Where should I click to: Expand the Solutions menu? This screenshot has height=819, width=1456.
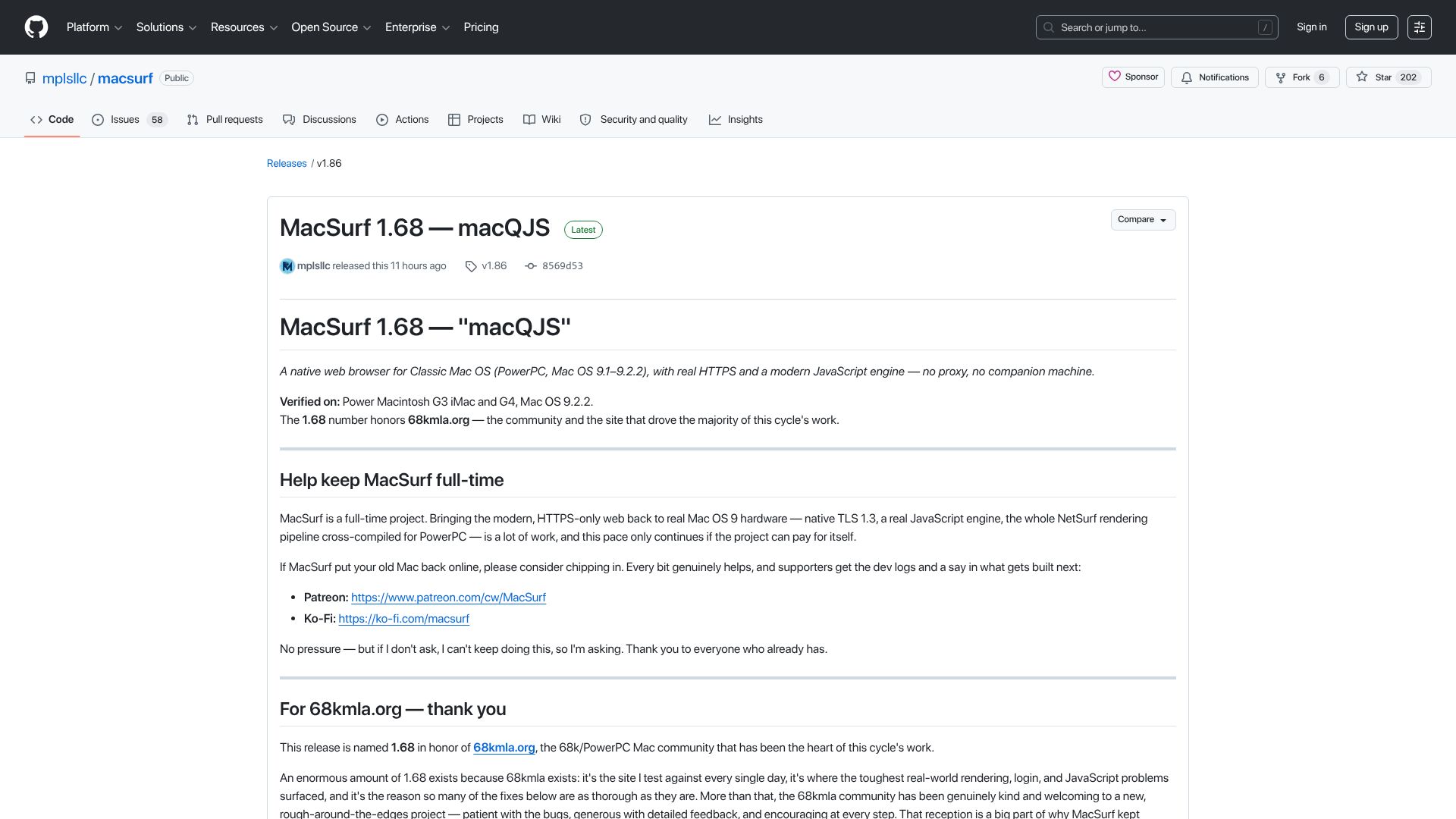(x=166, y=27)
